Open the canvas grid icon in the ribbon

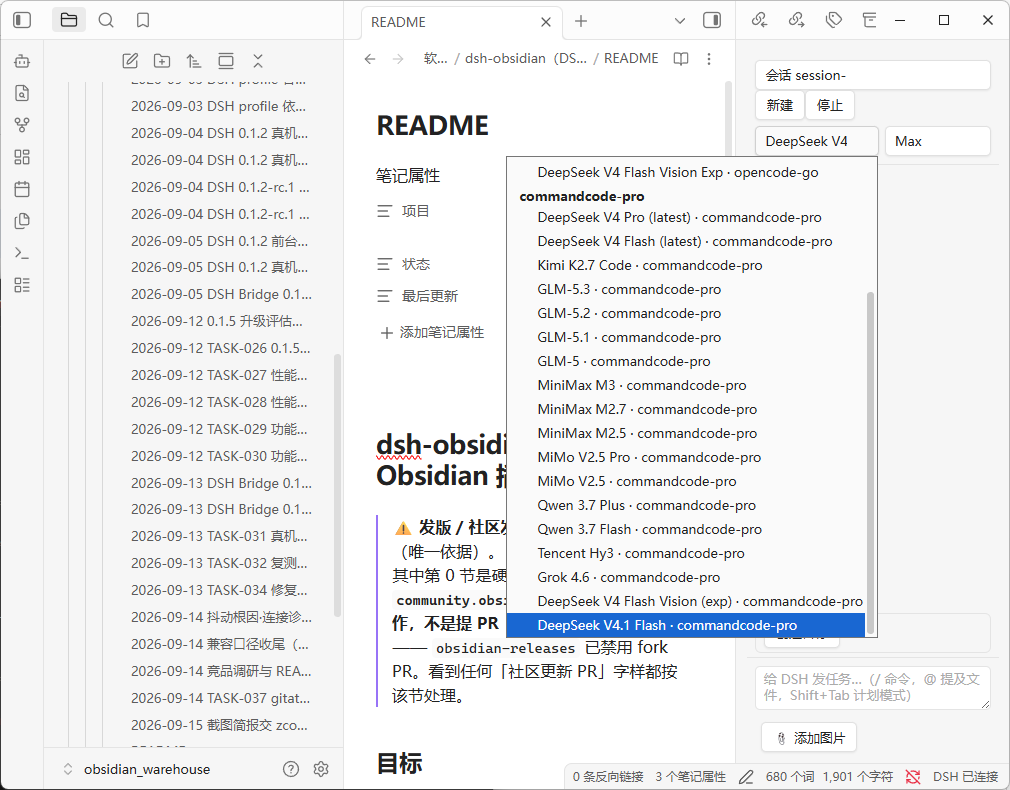point(22,157)
